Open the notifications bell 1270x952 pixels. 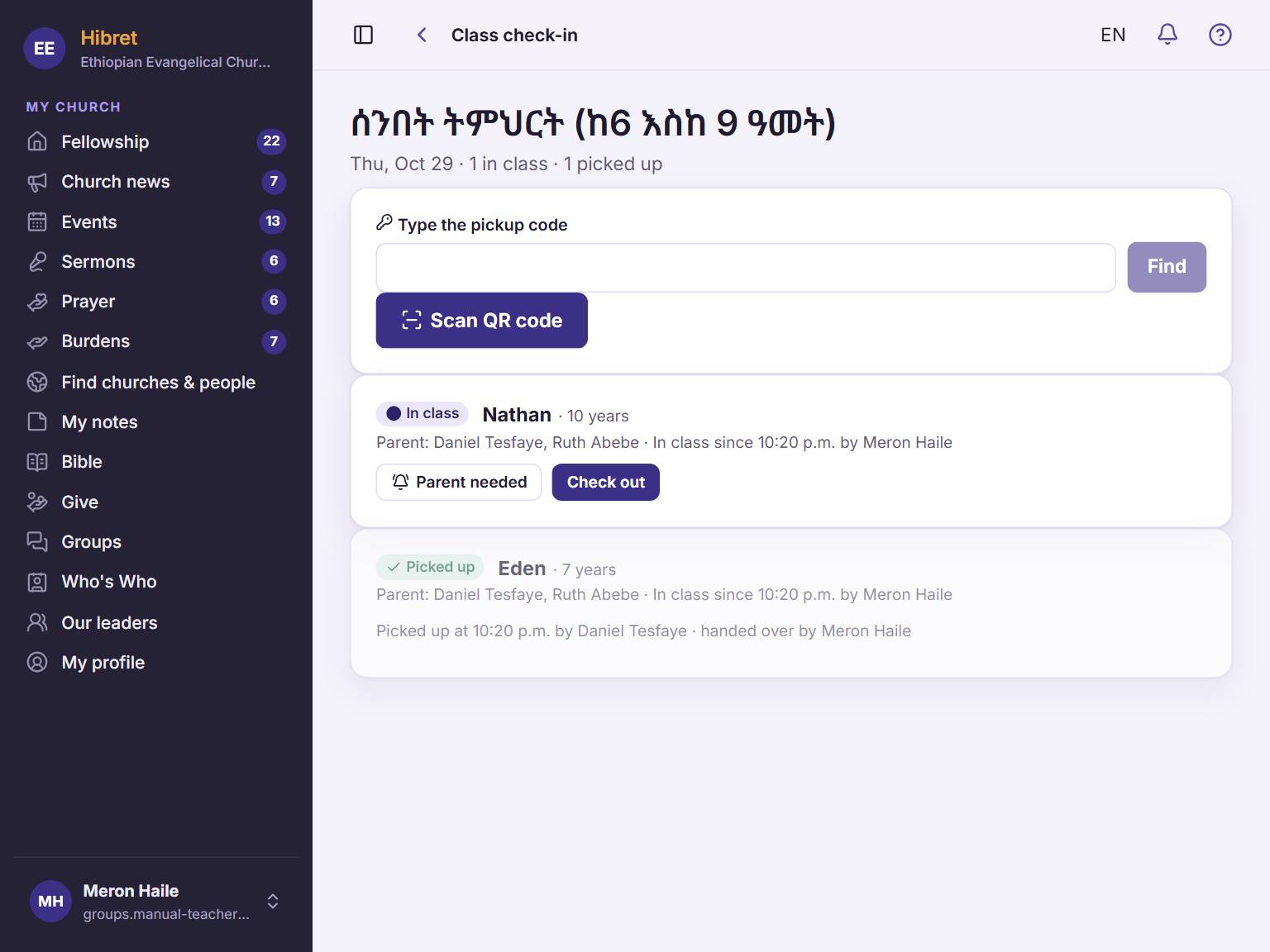tap(1167, 35)
